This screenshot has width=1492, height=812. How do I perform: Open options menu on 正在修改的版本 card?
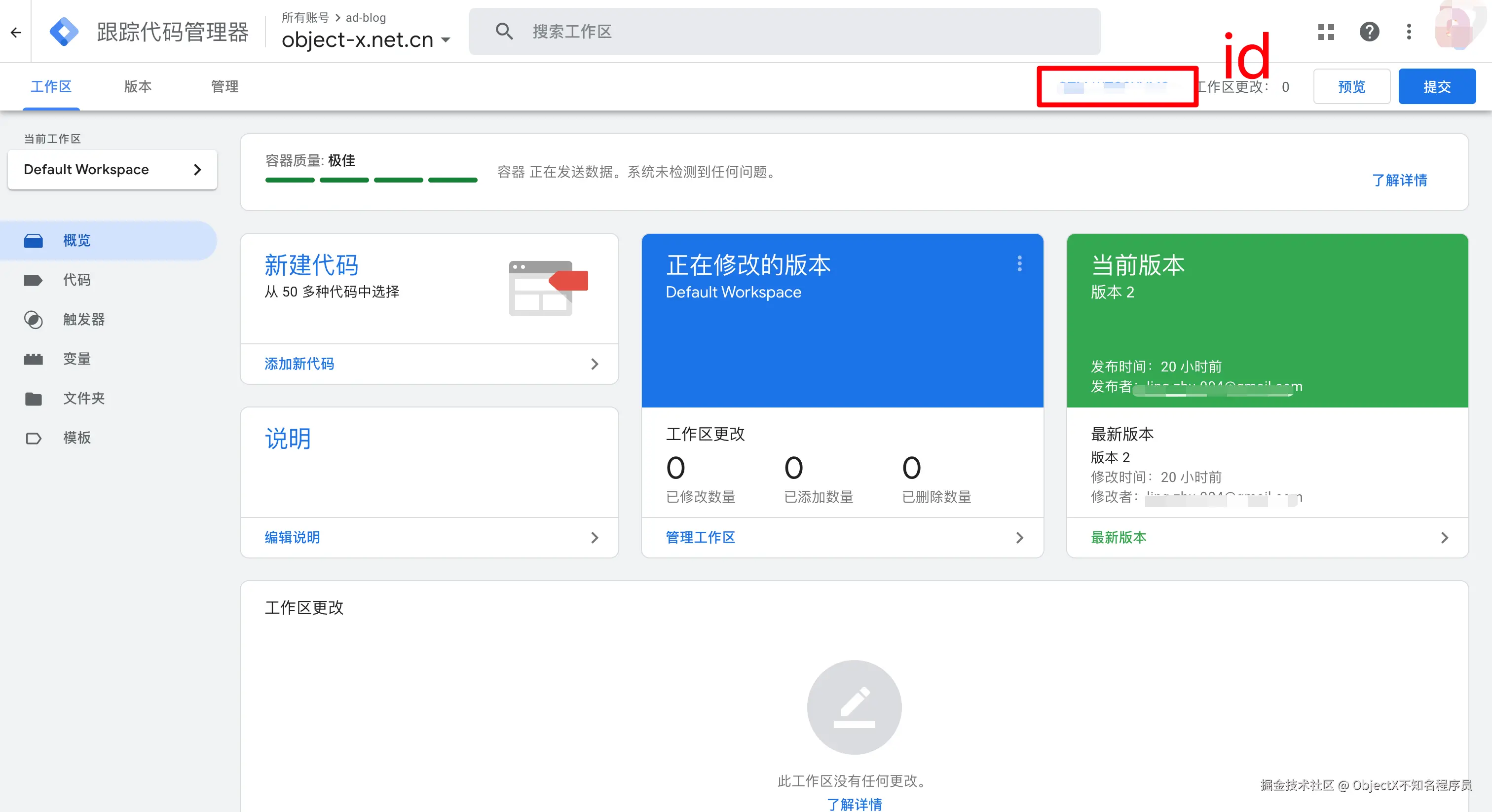click(1019, 264)
